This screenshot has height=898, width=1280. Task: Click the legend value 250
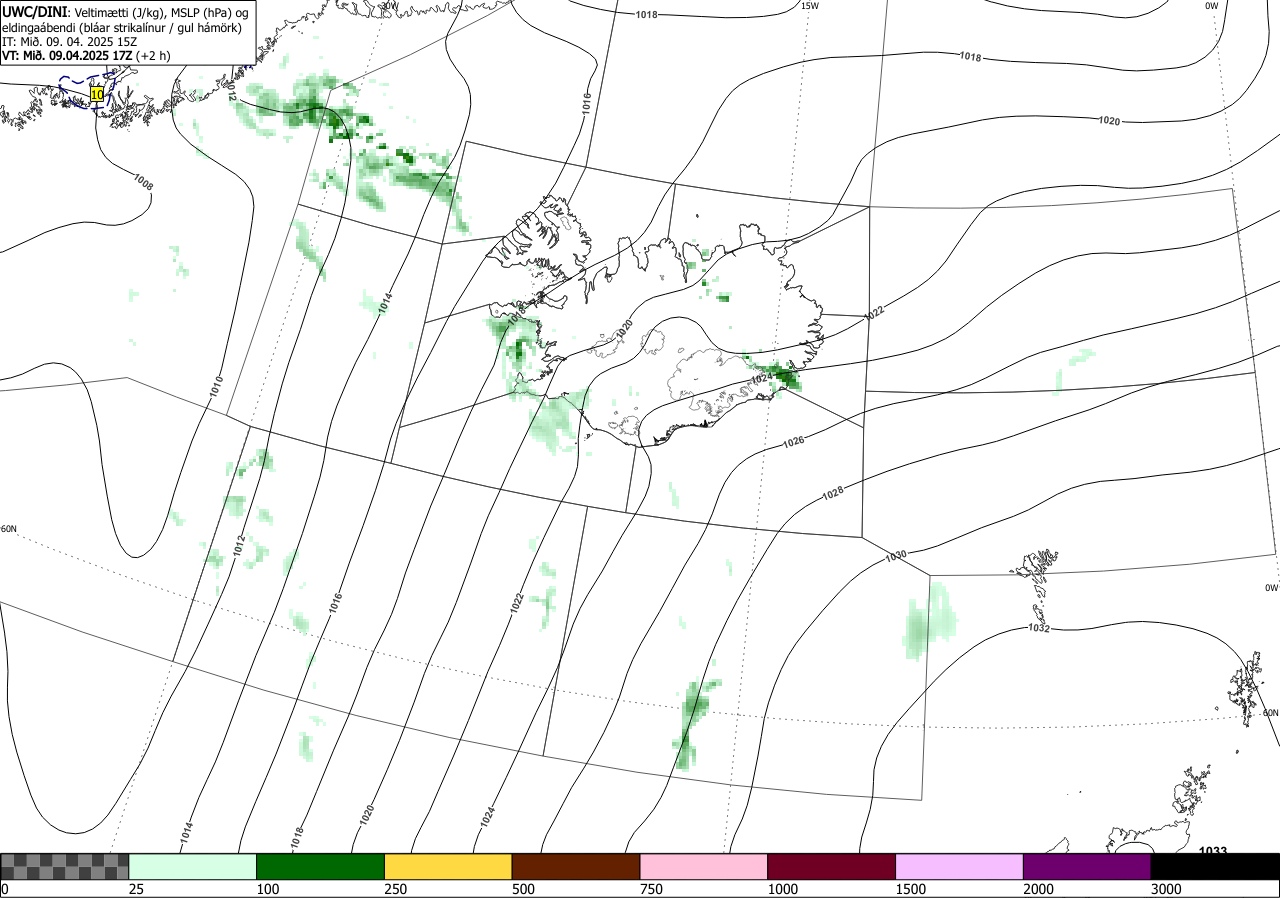point(395,889)
